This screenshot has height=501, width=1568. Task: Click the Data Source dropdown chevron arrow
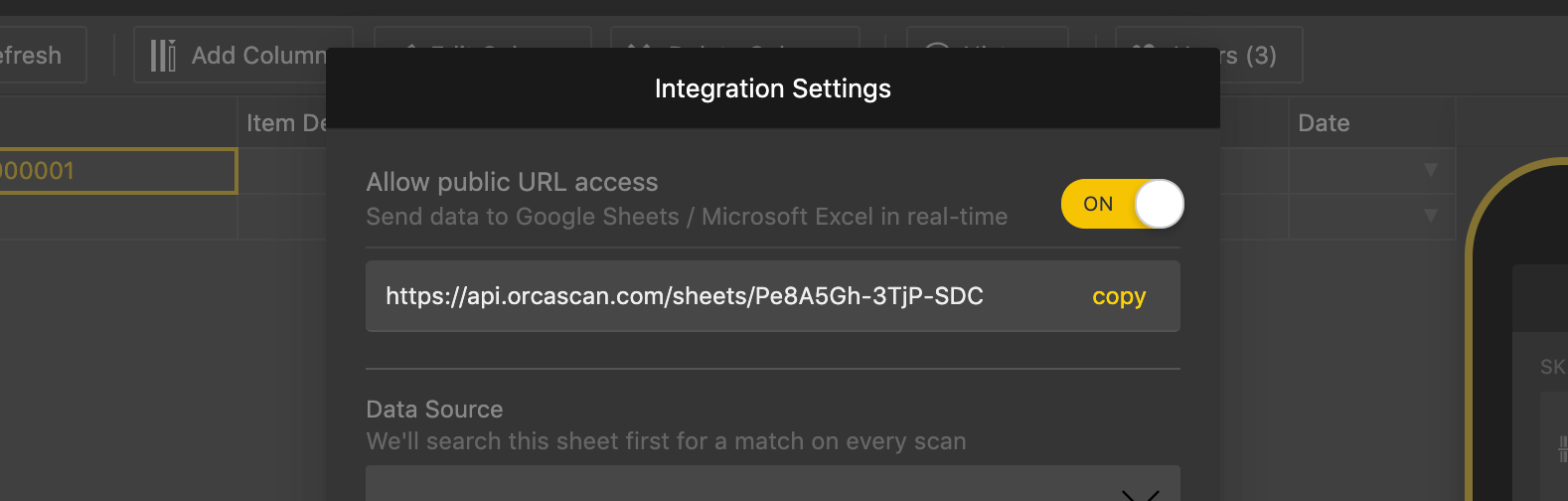pyautogui.click(x=1140, y=494)
